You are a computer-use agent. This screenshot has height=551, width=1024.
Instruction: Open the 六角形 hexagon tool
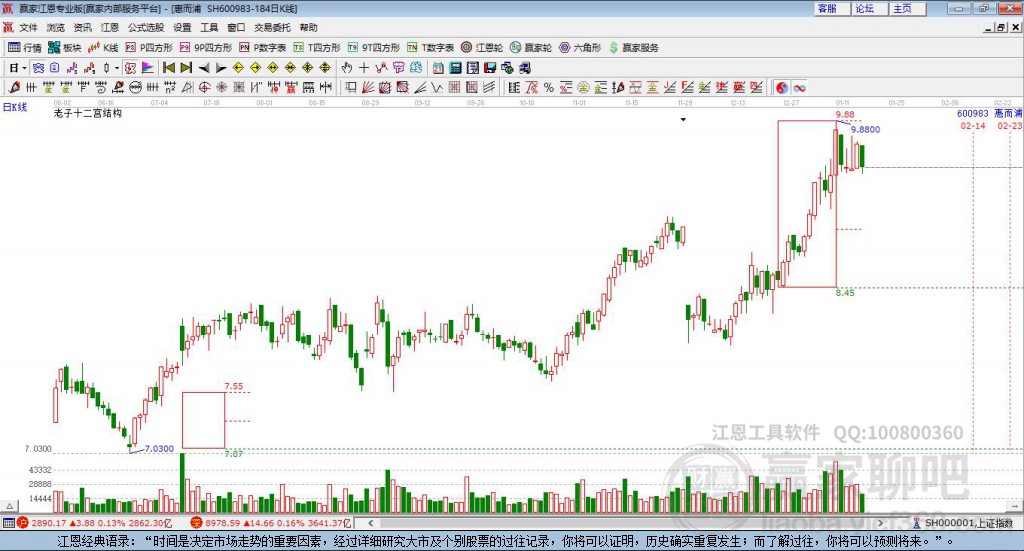coord(580,48)
